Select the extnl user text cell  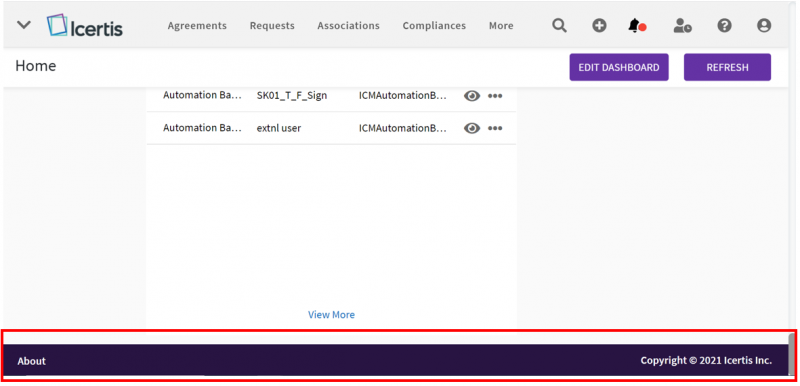[x=279, y=128]
